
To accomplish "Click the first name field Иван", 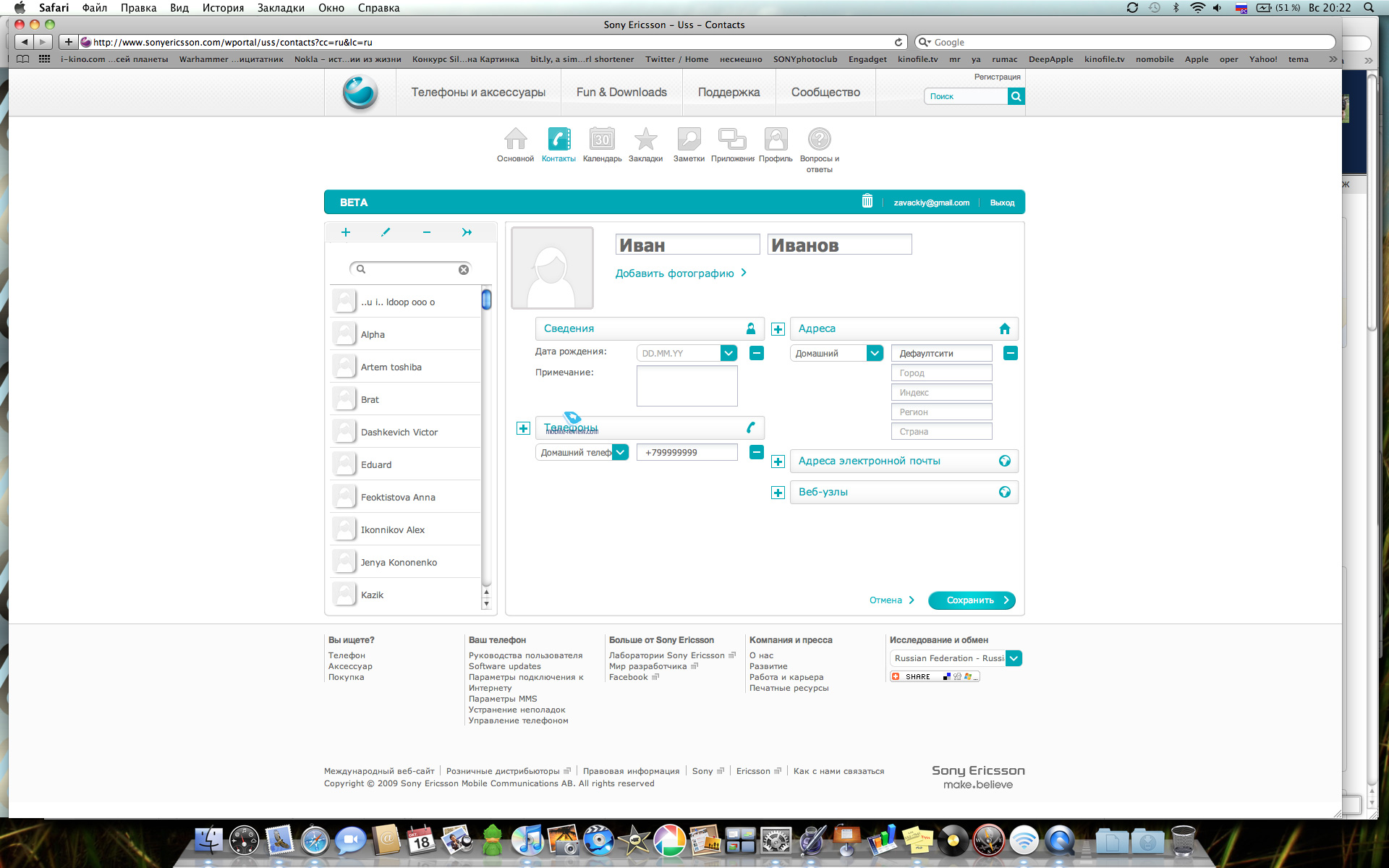I will tap(687, 244).
